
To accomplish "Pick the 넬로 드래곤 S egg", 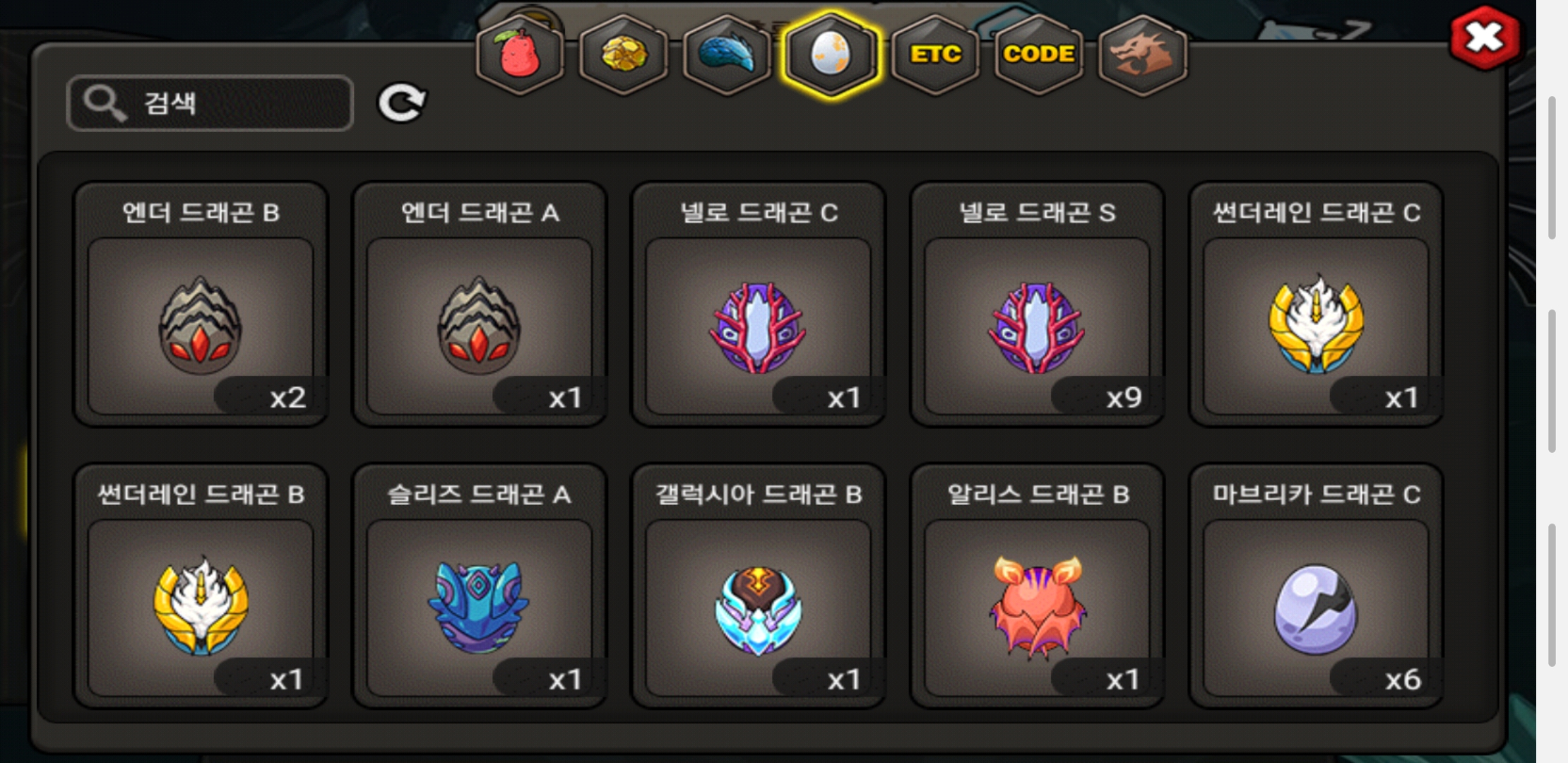I will [1038, 304].
